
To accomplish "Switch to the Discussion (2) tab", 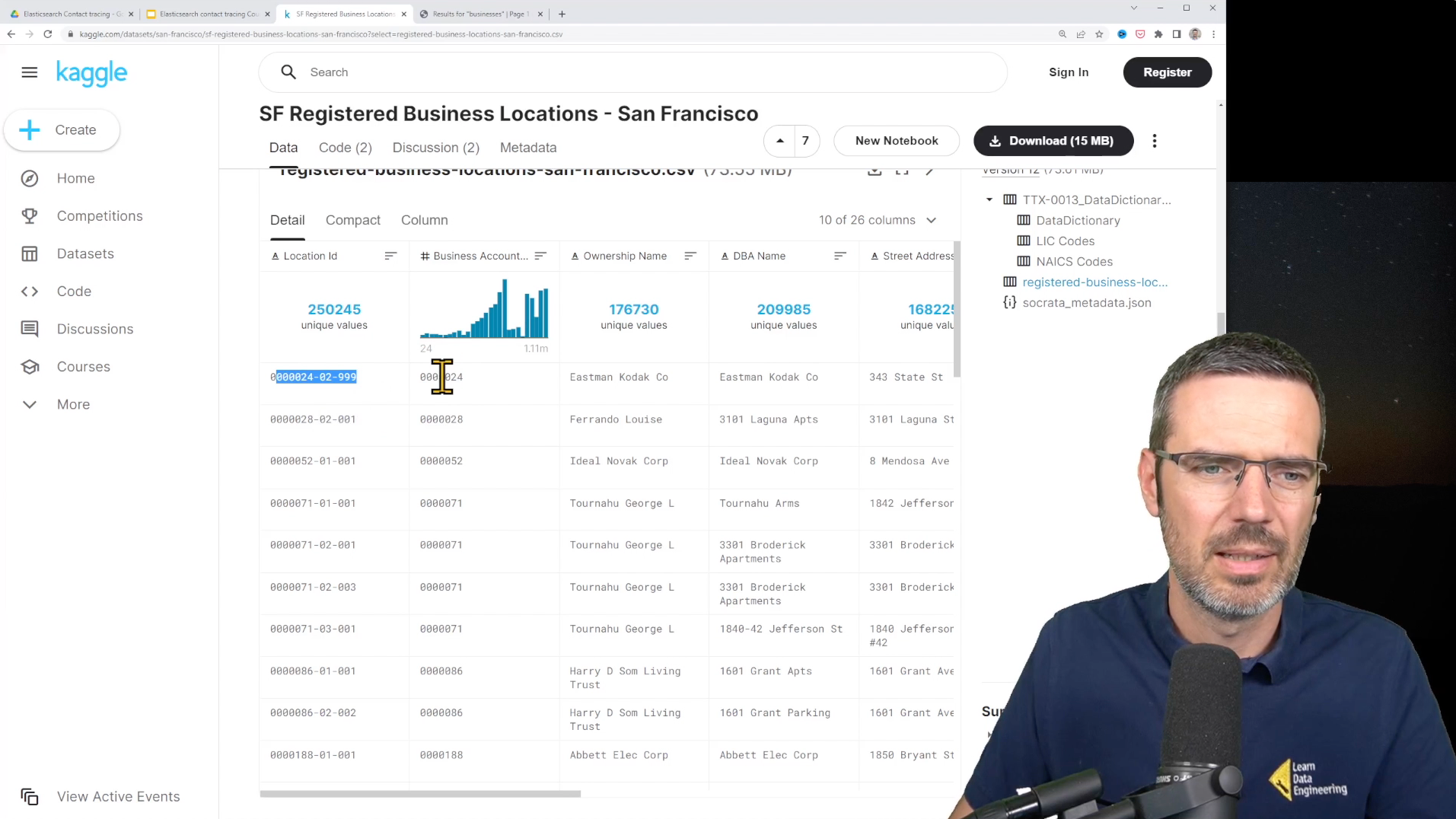I will click(436, 148).
